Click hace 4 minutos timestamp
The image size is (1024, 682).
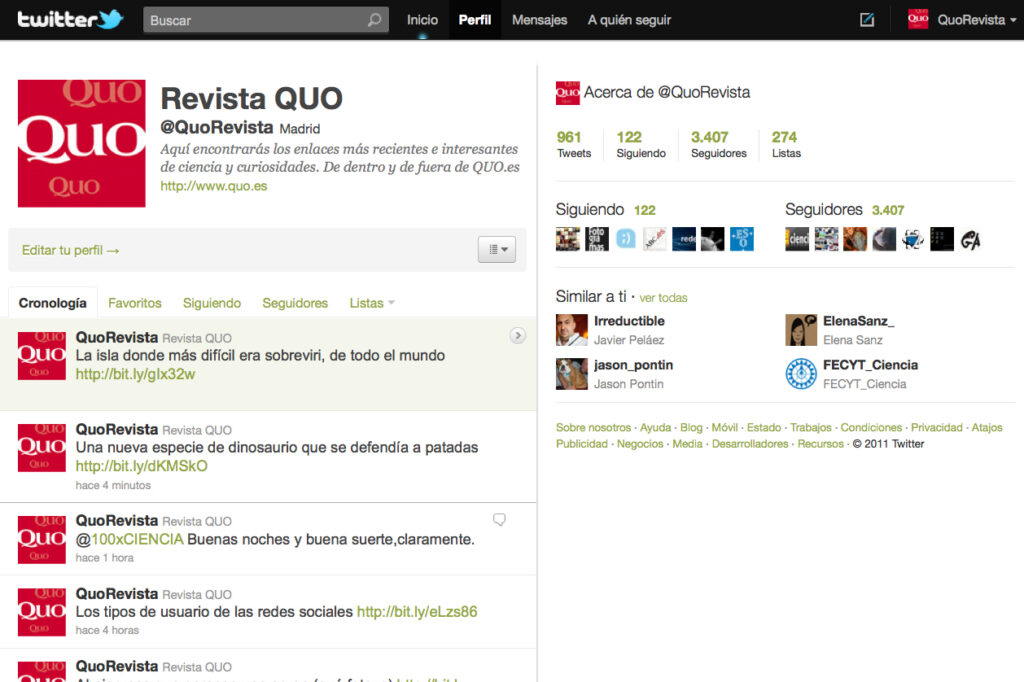(113, 485)
